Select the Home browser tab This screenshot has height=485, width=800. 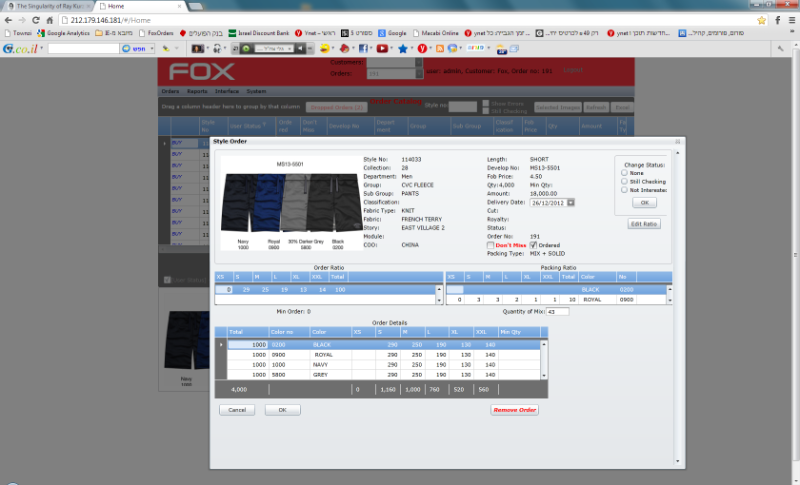tap(140, 6)
